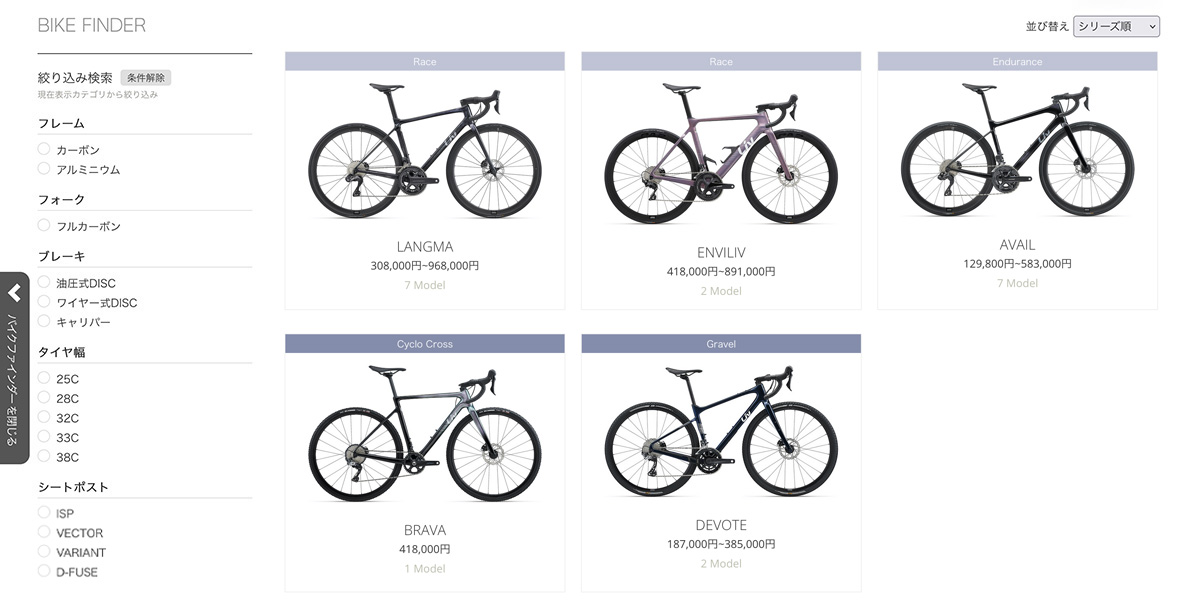Open the 並び替え sort dropdown
Screen dimensions: 1200x600
tap(1116, 27)
